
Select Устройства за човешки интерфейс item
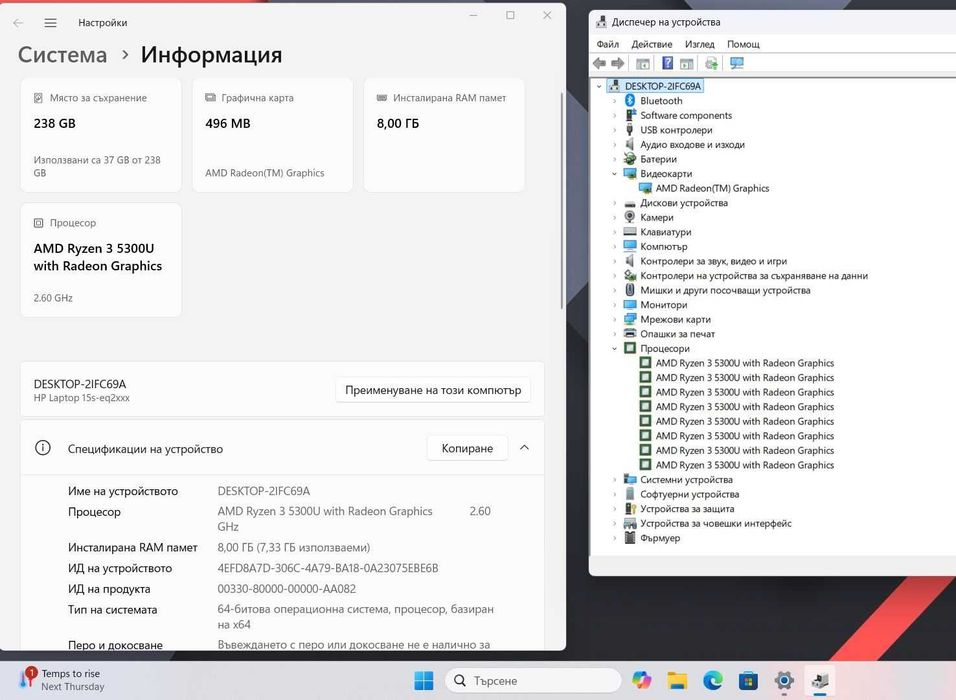[x=716, y=523]
